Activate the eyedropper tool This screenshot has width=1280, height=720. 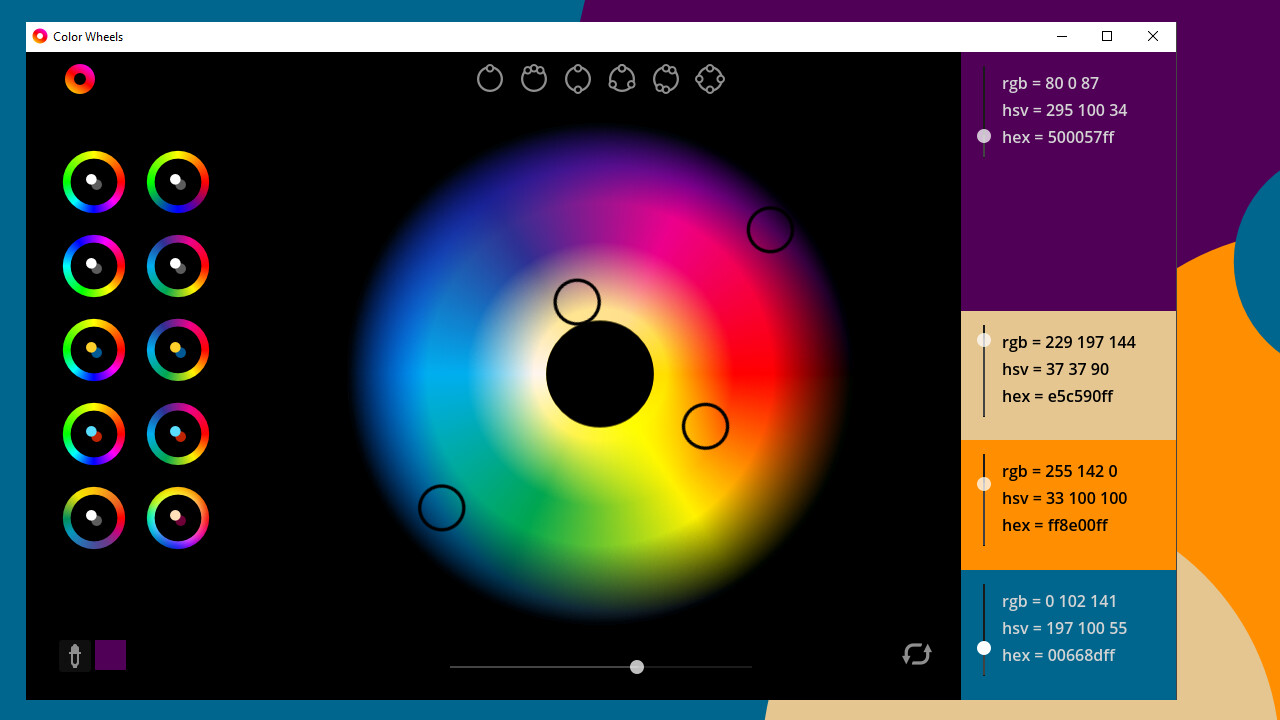click(75, 655)
